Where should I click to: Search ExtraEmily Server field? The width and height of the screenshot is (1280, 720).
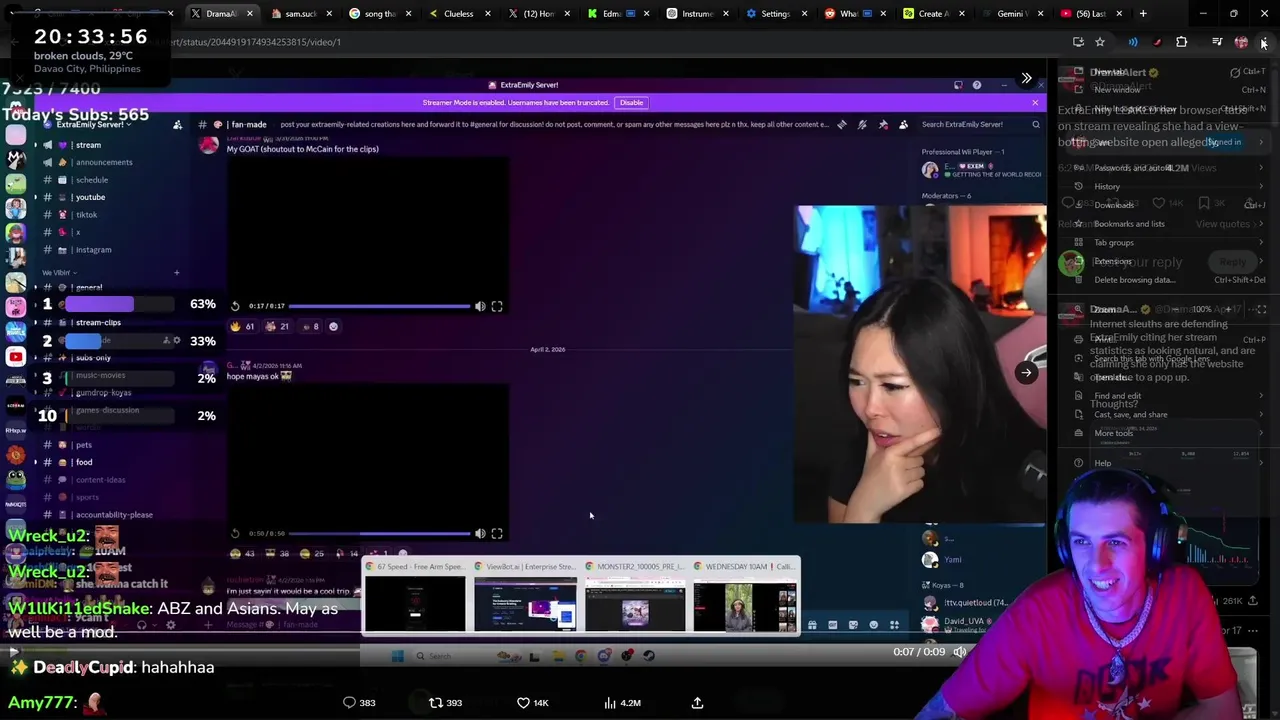tap(980, 124)
